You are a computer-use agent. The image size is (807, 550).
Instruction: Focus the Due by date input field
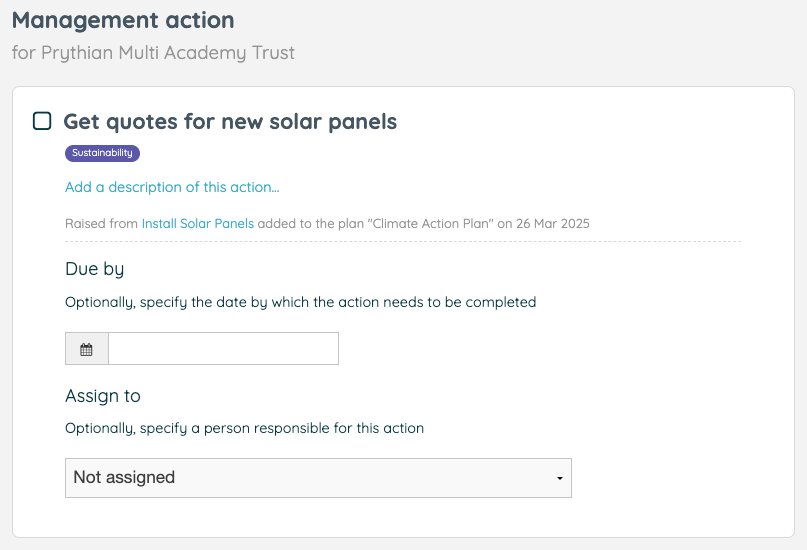point(223,349)
